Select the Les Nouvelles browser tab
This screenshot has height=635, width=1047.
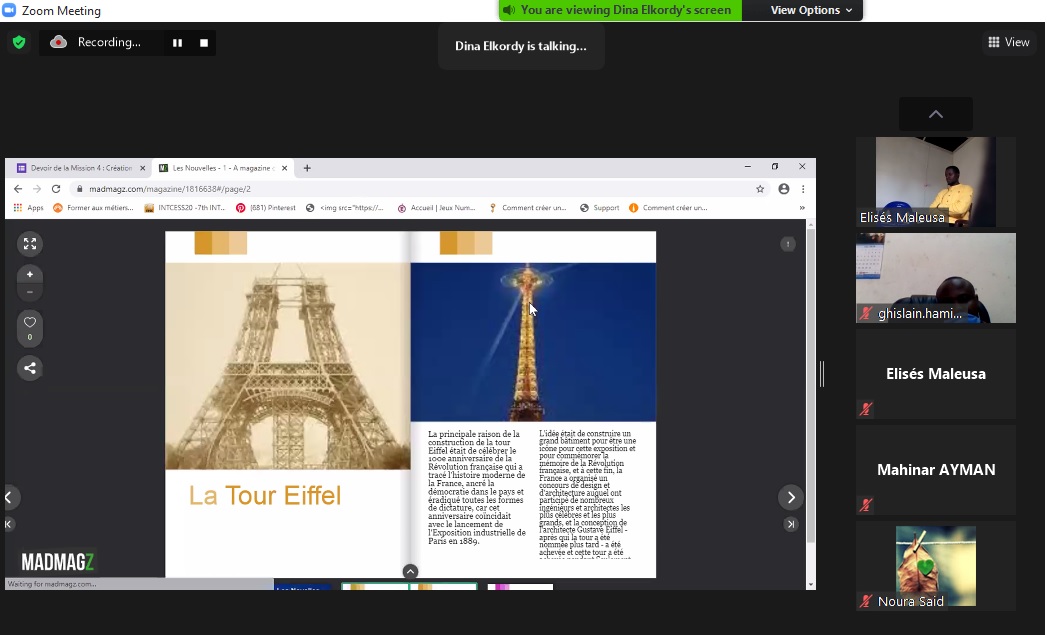[222, 168]
